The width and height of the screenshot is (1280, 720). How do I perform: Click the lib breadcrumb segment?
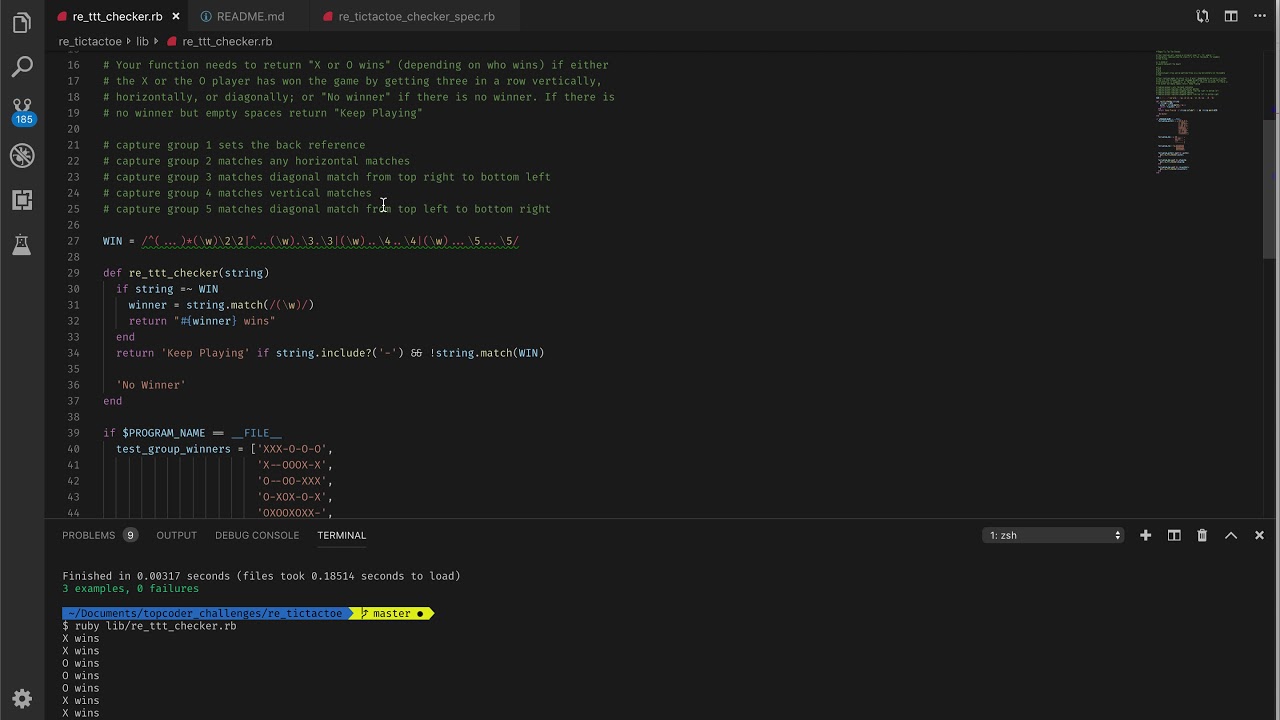coord(142,41)
